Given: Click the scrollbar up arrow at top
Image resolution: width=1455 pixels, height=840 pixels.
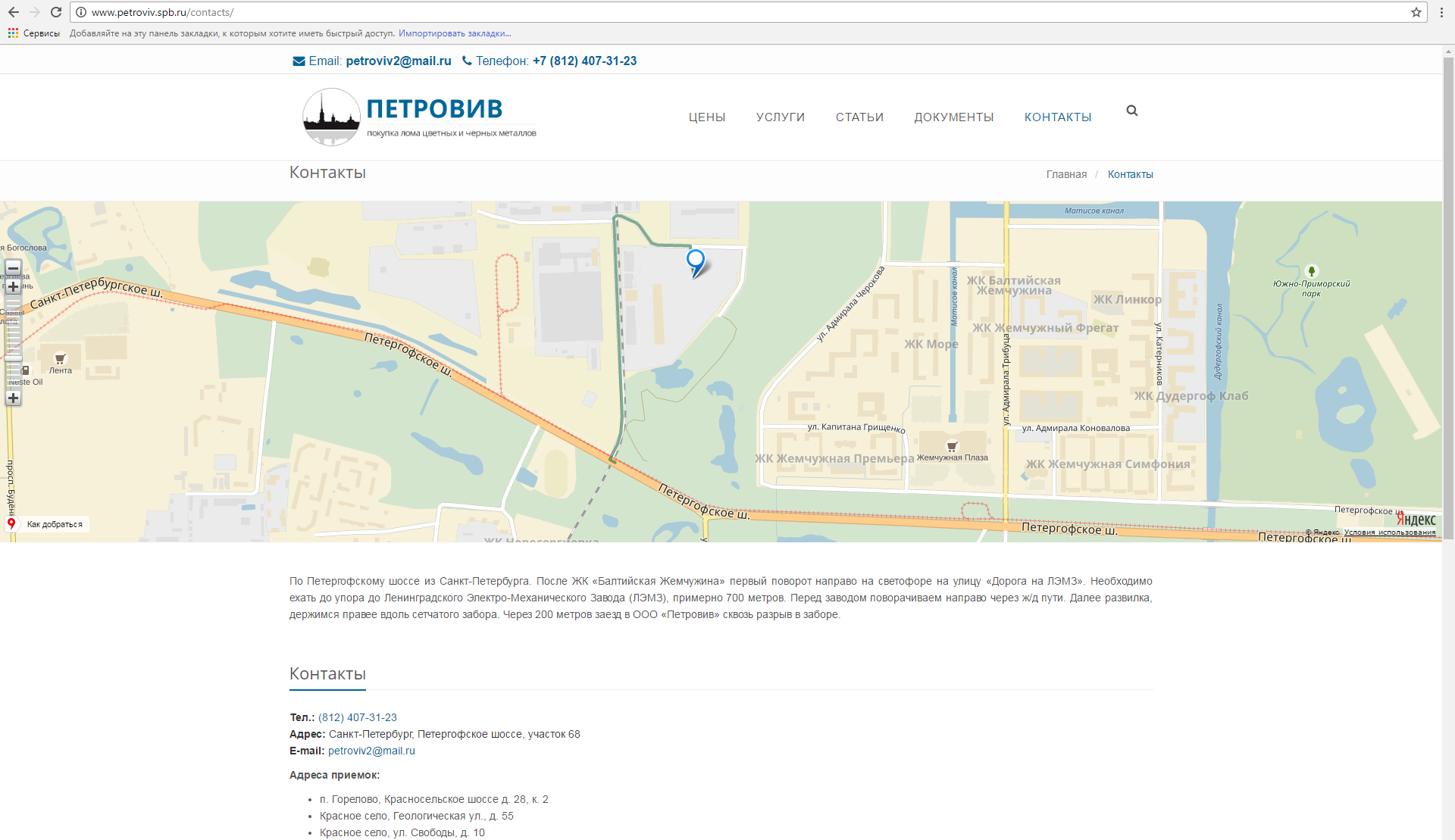Looking at the screenshot, I should pos(1448,52).
